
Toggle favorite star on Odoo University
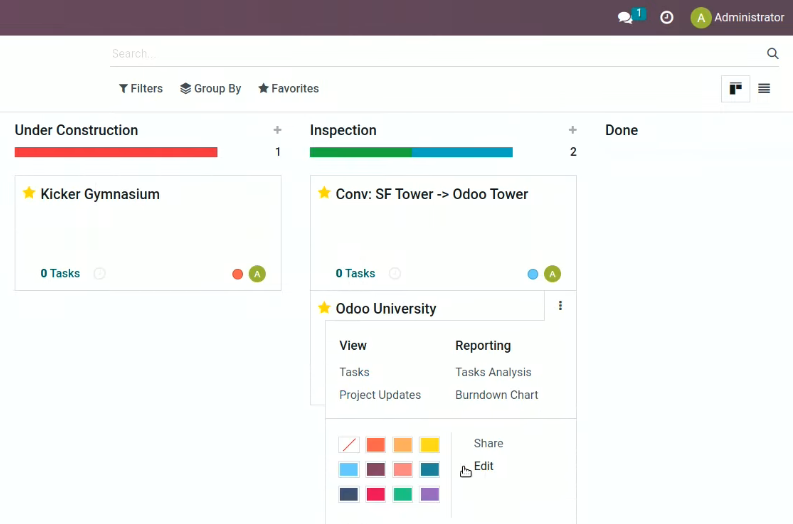[x=324, y=307]
